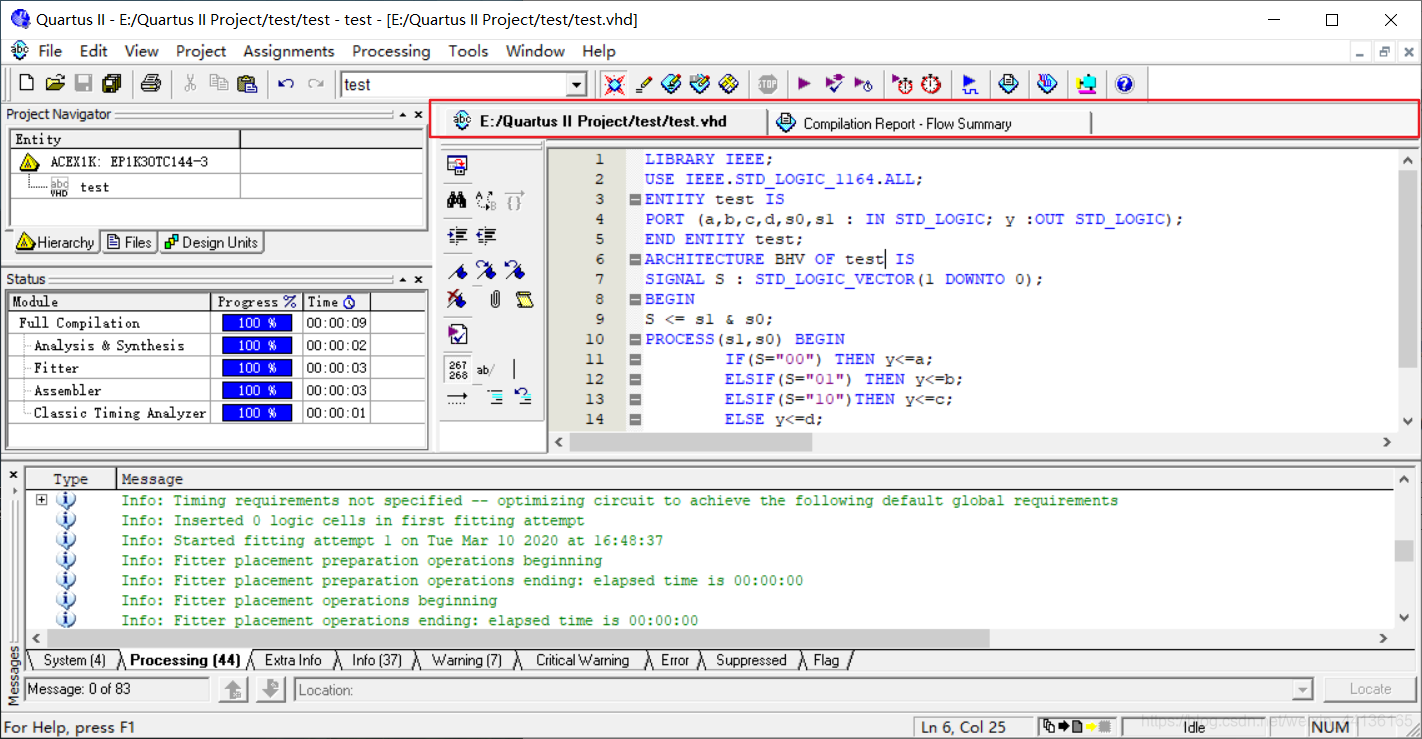The height and width of the screenshot is (739, 1422).
Task: Collapse the IF statement fold on line 11
Action: (x=635, y=359)
